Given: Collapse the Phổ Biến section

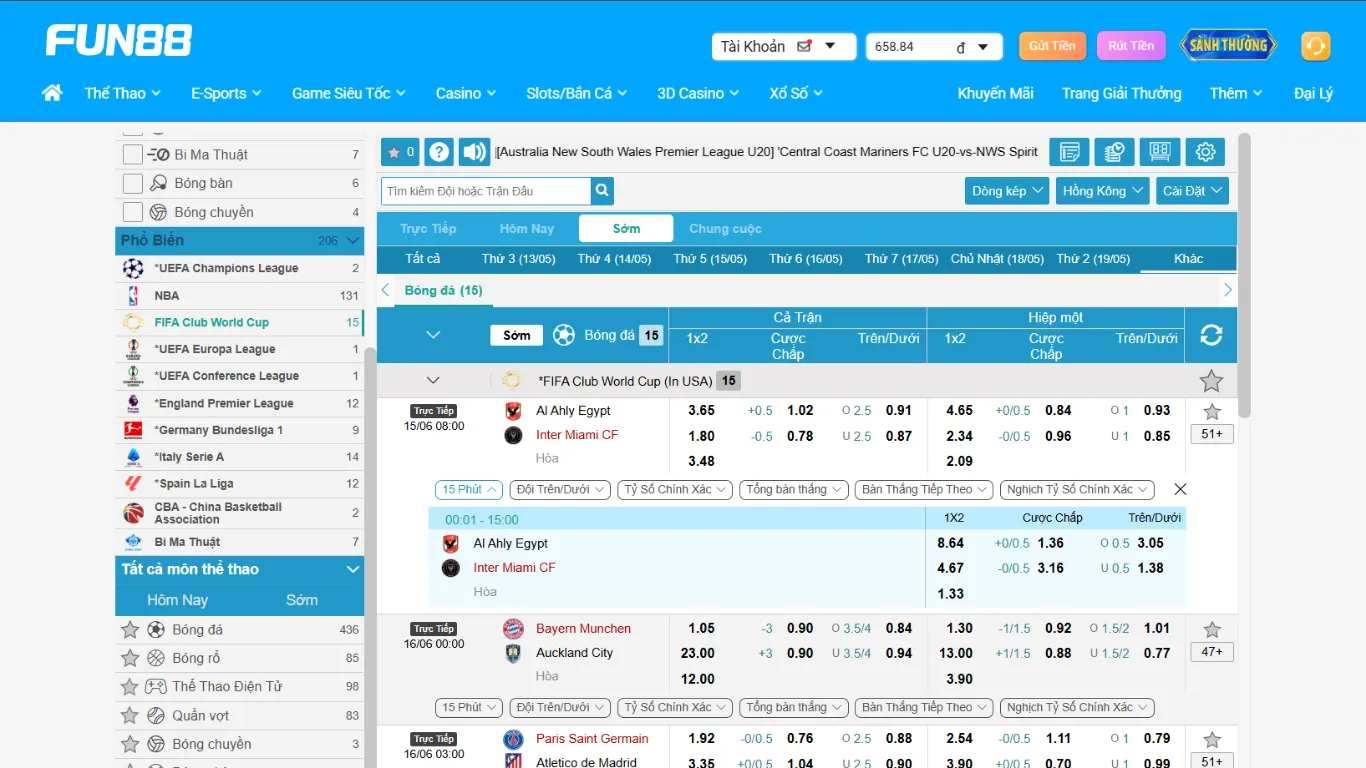Looking at the screenshot, I should pos(352,241).
